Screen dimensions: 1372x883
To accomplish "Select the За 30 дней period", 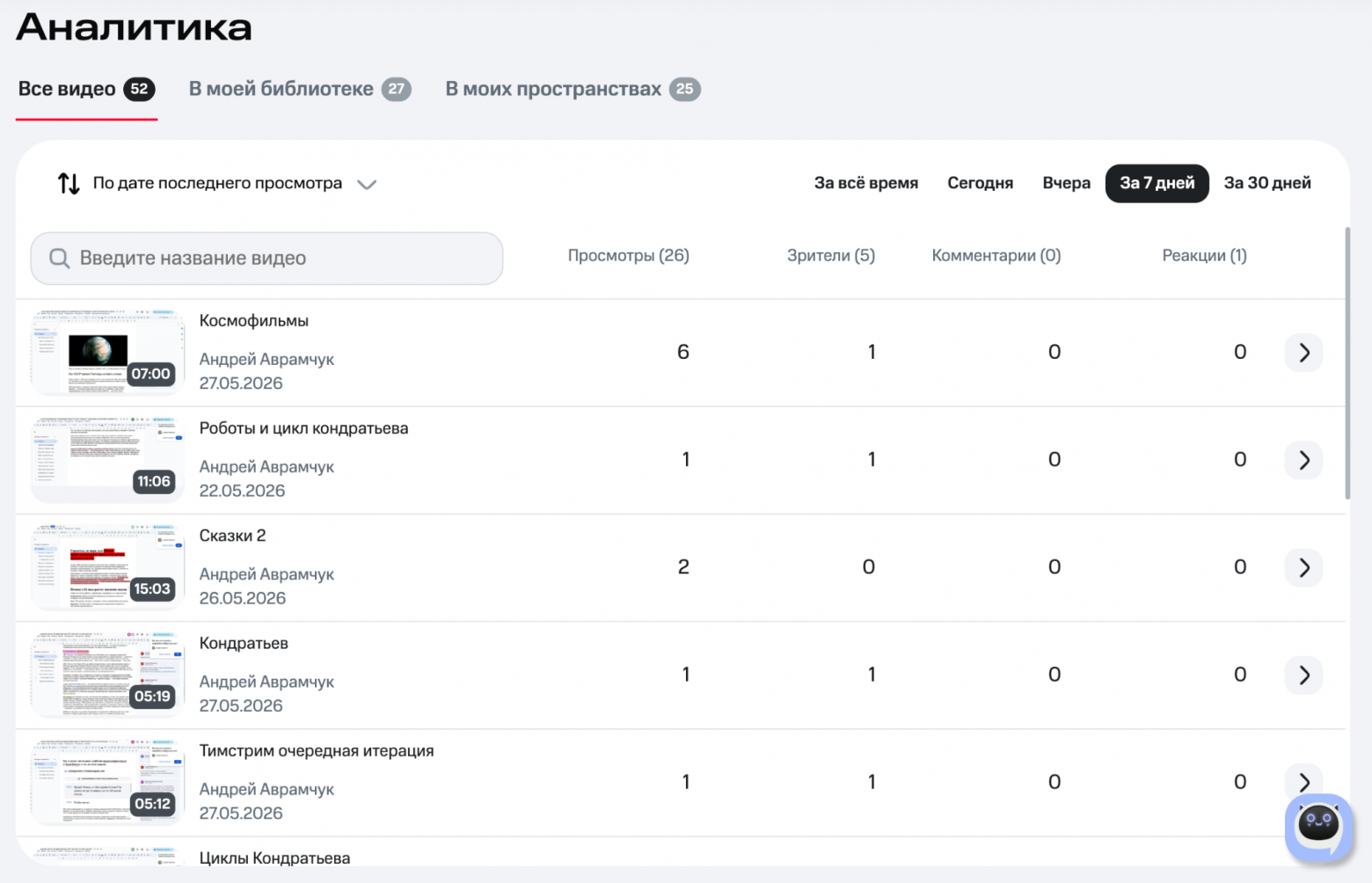I will [x=1267, y=183].
